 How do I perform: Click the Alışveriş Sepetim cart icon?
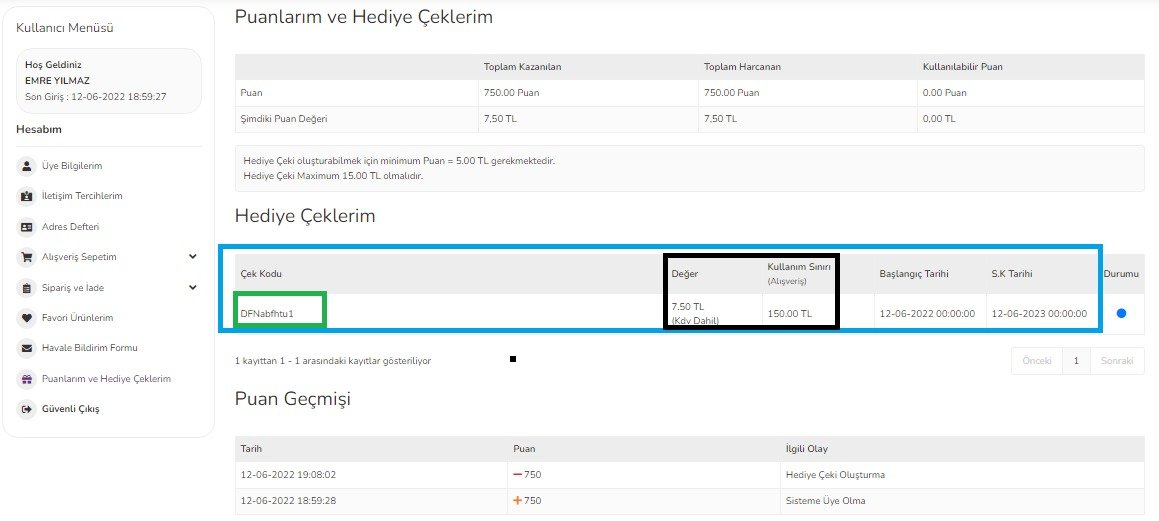tap(27, 257)
